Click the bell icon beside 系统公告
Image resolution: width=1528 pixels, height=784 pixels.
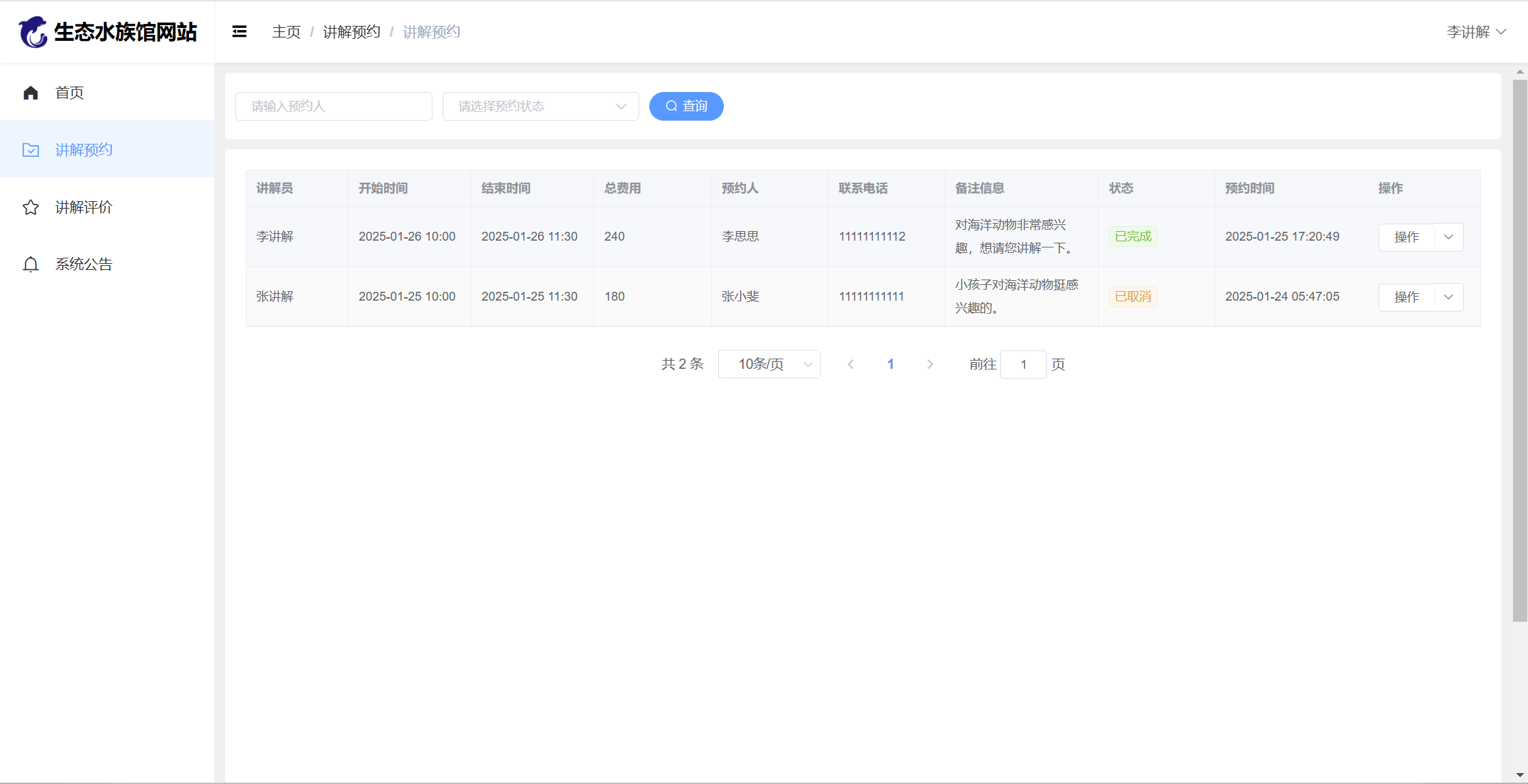point(31,265)
